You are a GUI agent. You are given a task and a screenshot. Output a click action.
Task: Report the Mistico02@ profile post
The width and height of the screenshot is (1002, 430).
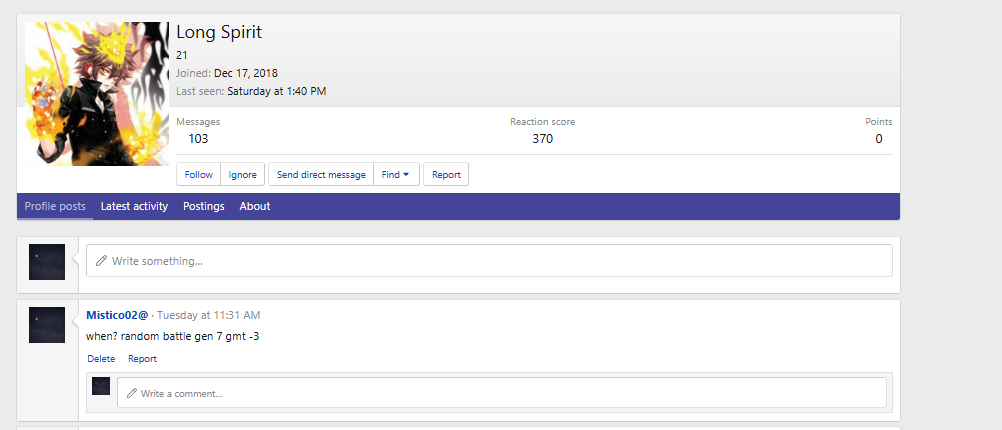pyautogui.click(x=143, y=359)
